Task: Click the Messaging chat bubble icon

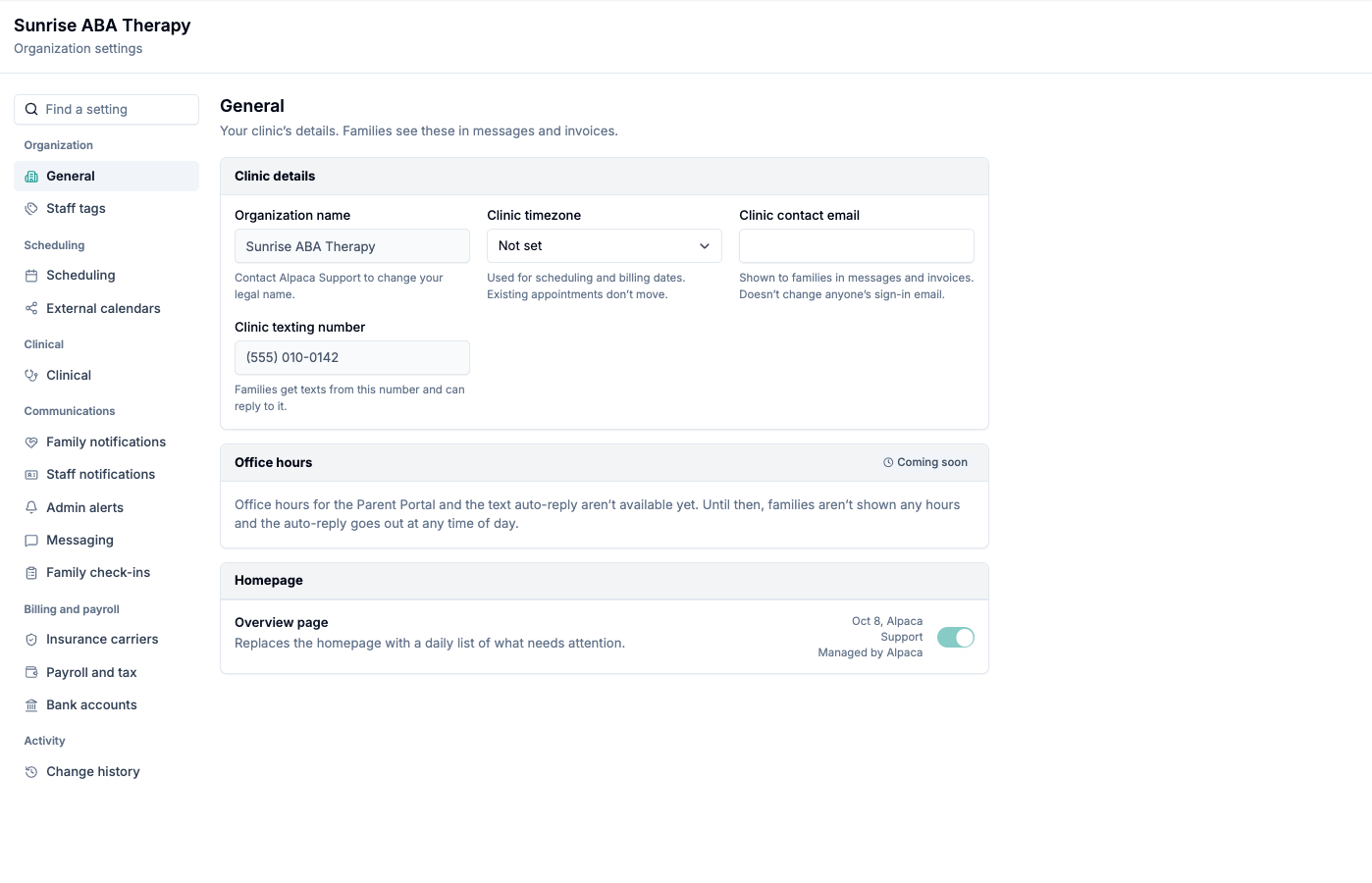Action: tap(31, 541)
